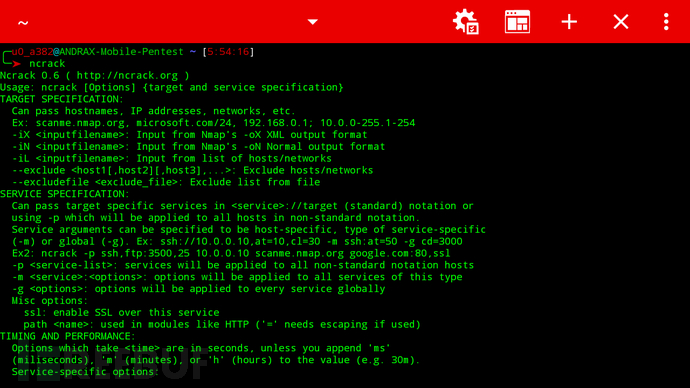This screenshot has height=388, width=690.
Task: Click the '-m <service>:<options>' line
Action: [x=237, y=277]
